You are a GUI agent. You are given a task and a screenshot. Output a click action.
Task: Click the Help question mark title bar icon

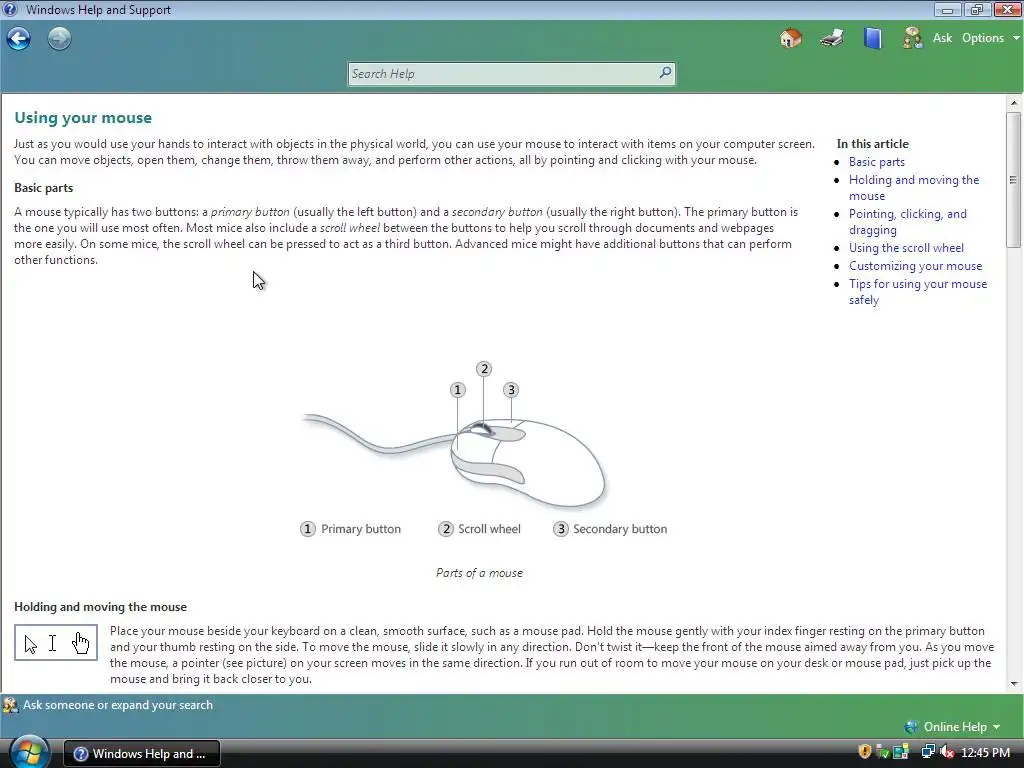tap(10, 9)
